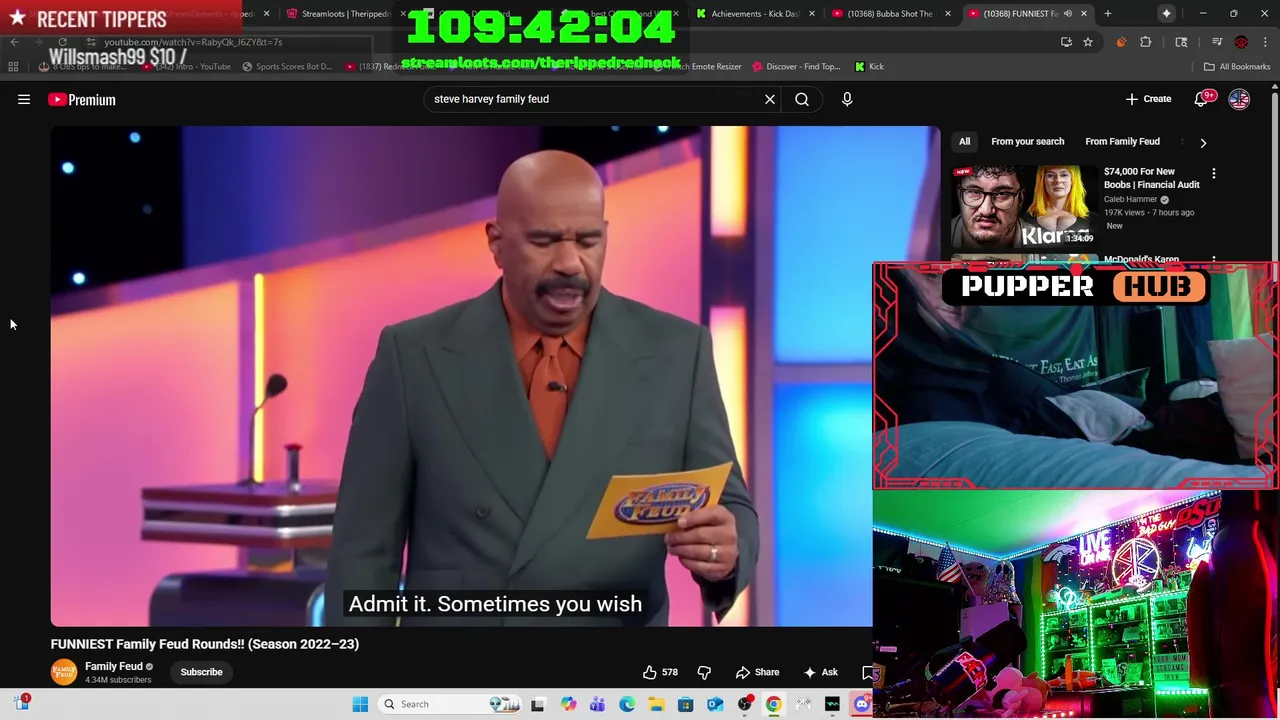
Task: Open the Kick bookmark
Action: click(869, 67)
